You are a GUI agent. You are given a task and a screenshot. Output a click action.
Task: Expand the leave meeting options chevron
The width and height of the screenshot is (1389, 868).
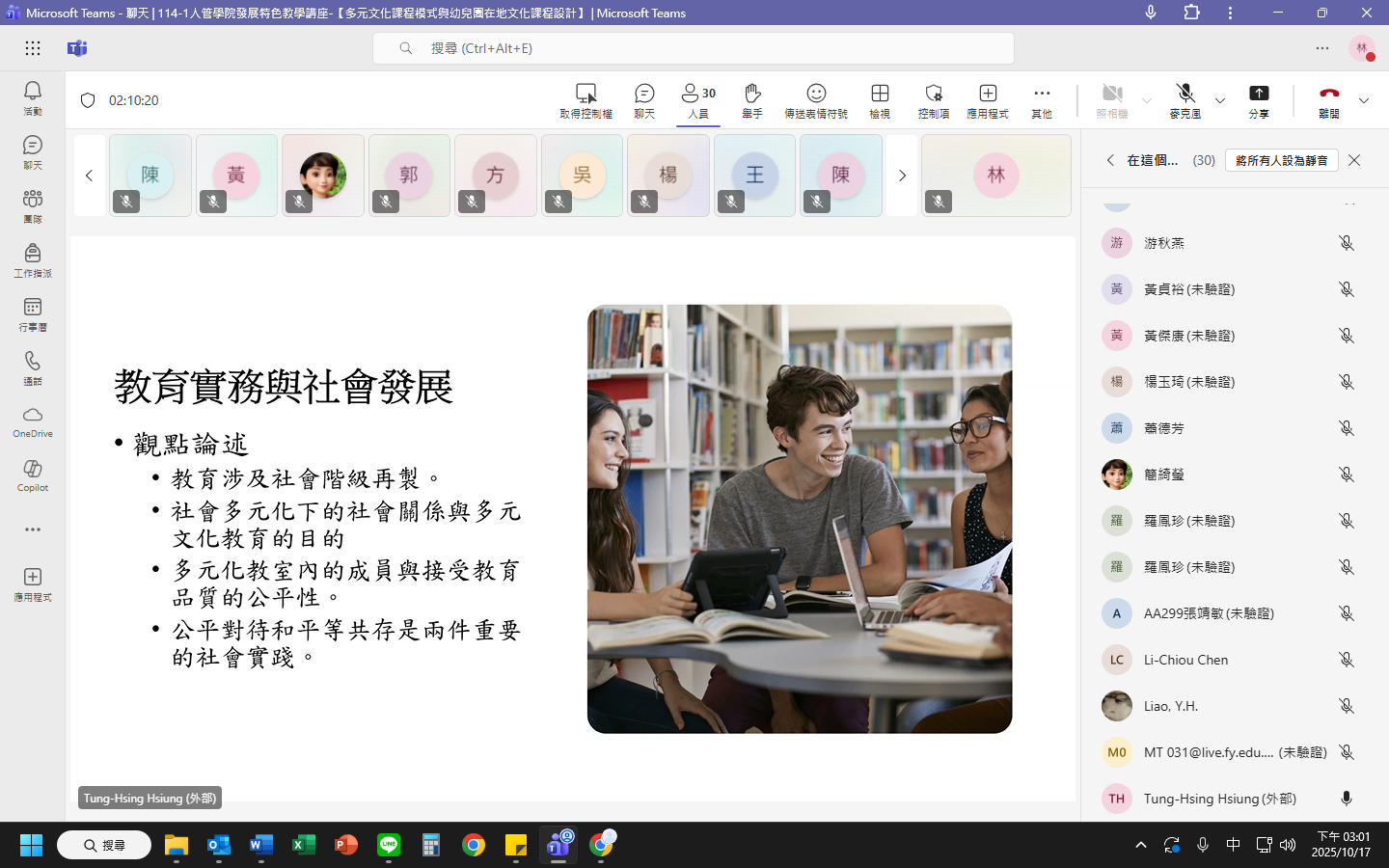pyautogui.click(x=1364, y=100)
